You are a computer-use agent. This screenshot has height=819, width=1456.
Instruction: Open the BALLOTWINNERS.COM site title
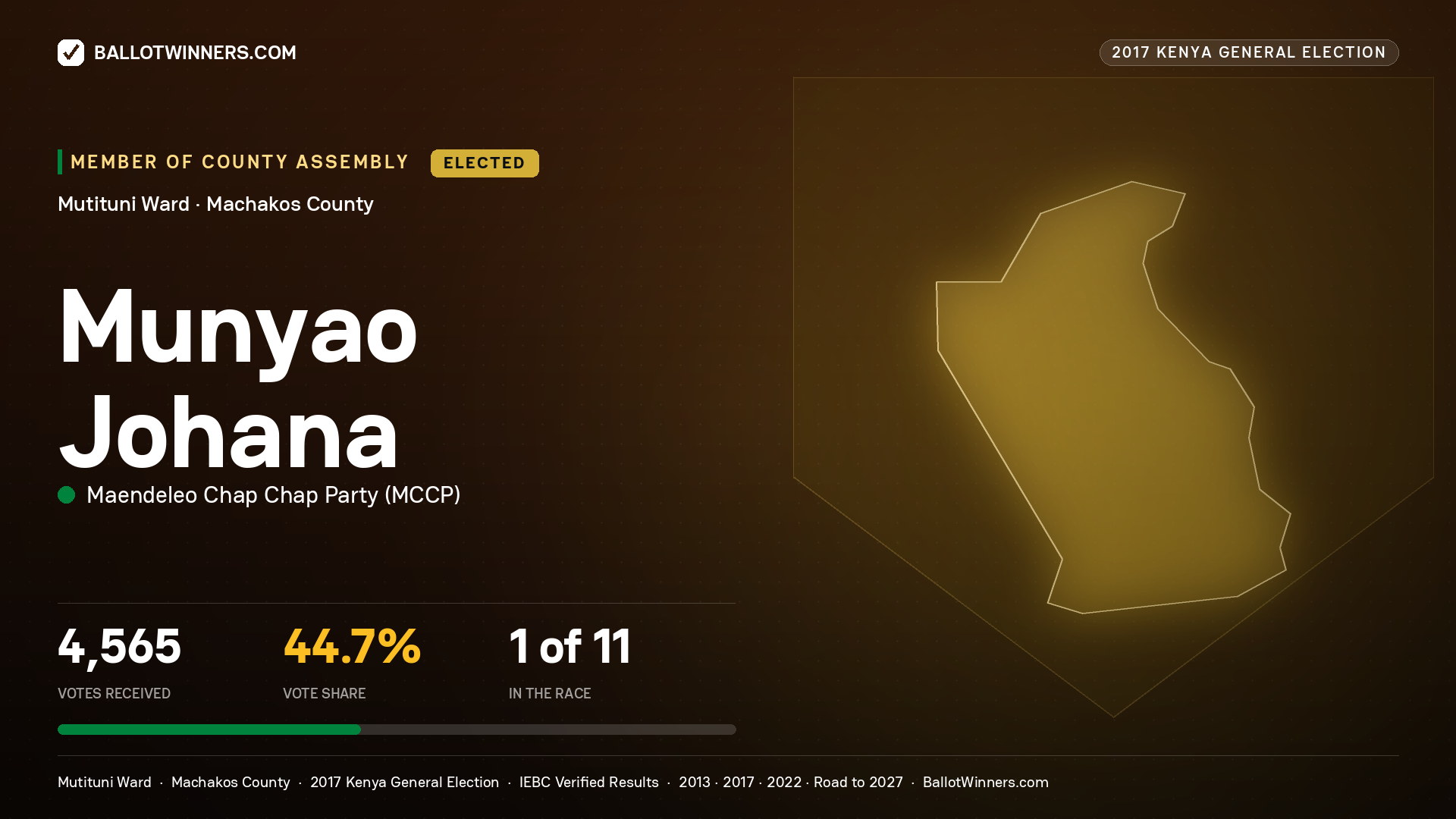195,52
